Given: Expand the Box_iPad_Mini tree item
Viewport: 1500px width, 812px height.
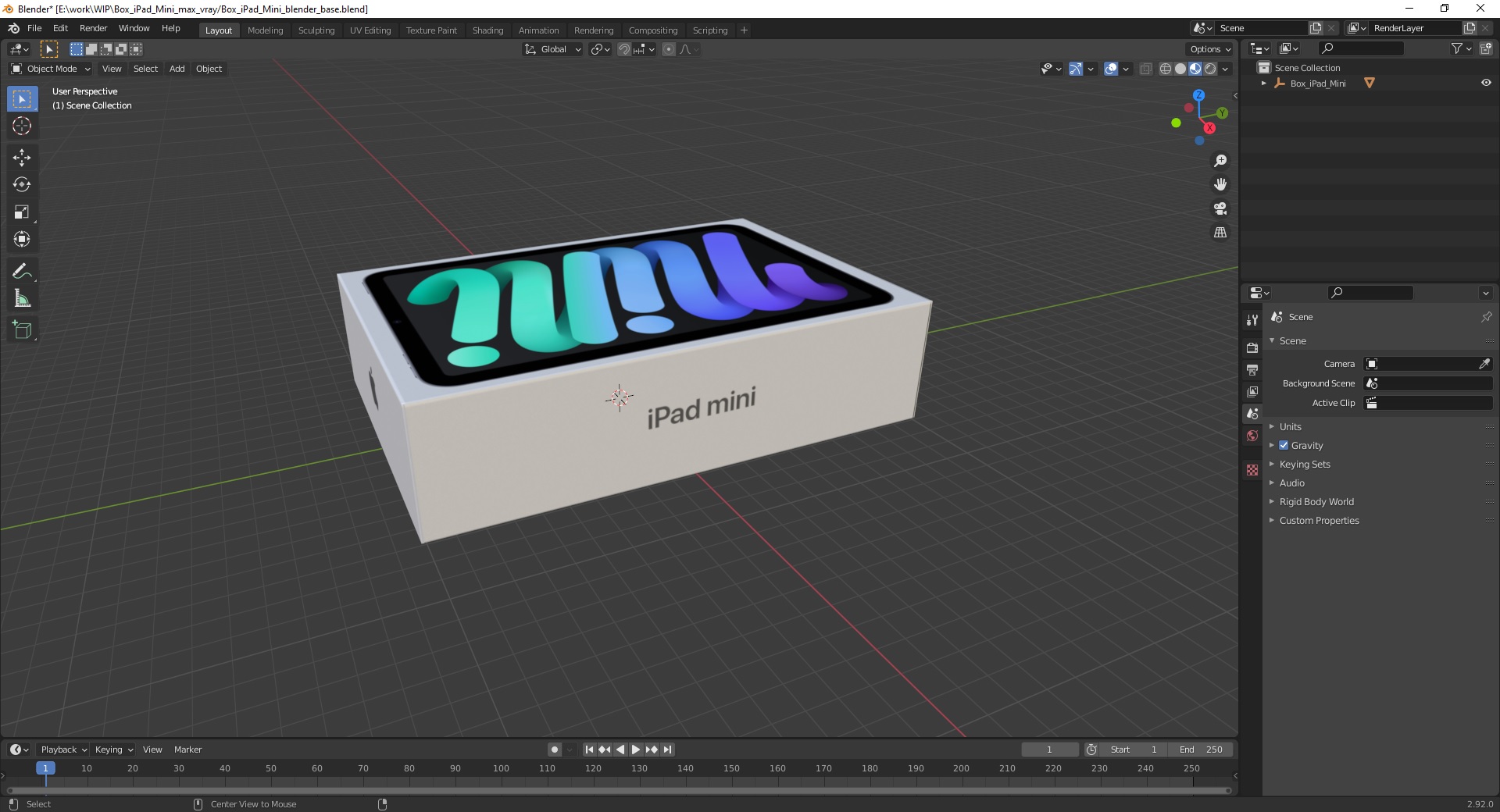Looking at the screenshot, I should (1264, 83).
